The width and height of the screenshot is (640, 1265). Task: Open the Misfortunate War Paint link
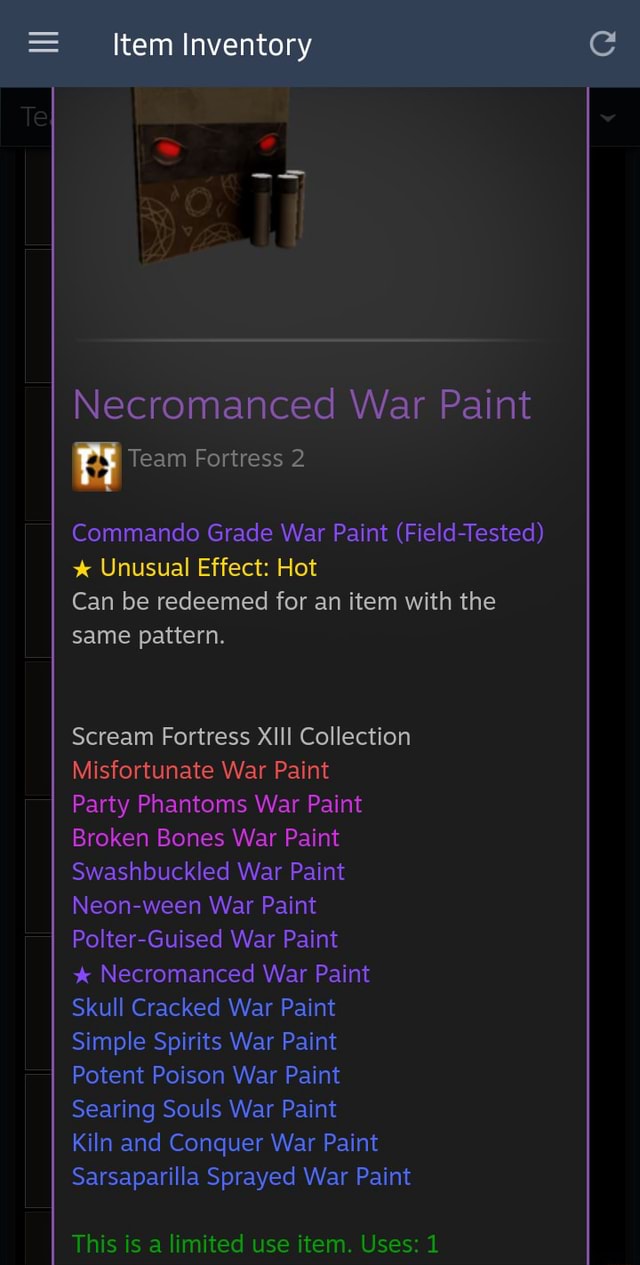click(x=200, y=770)
